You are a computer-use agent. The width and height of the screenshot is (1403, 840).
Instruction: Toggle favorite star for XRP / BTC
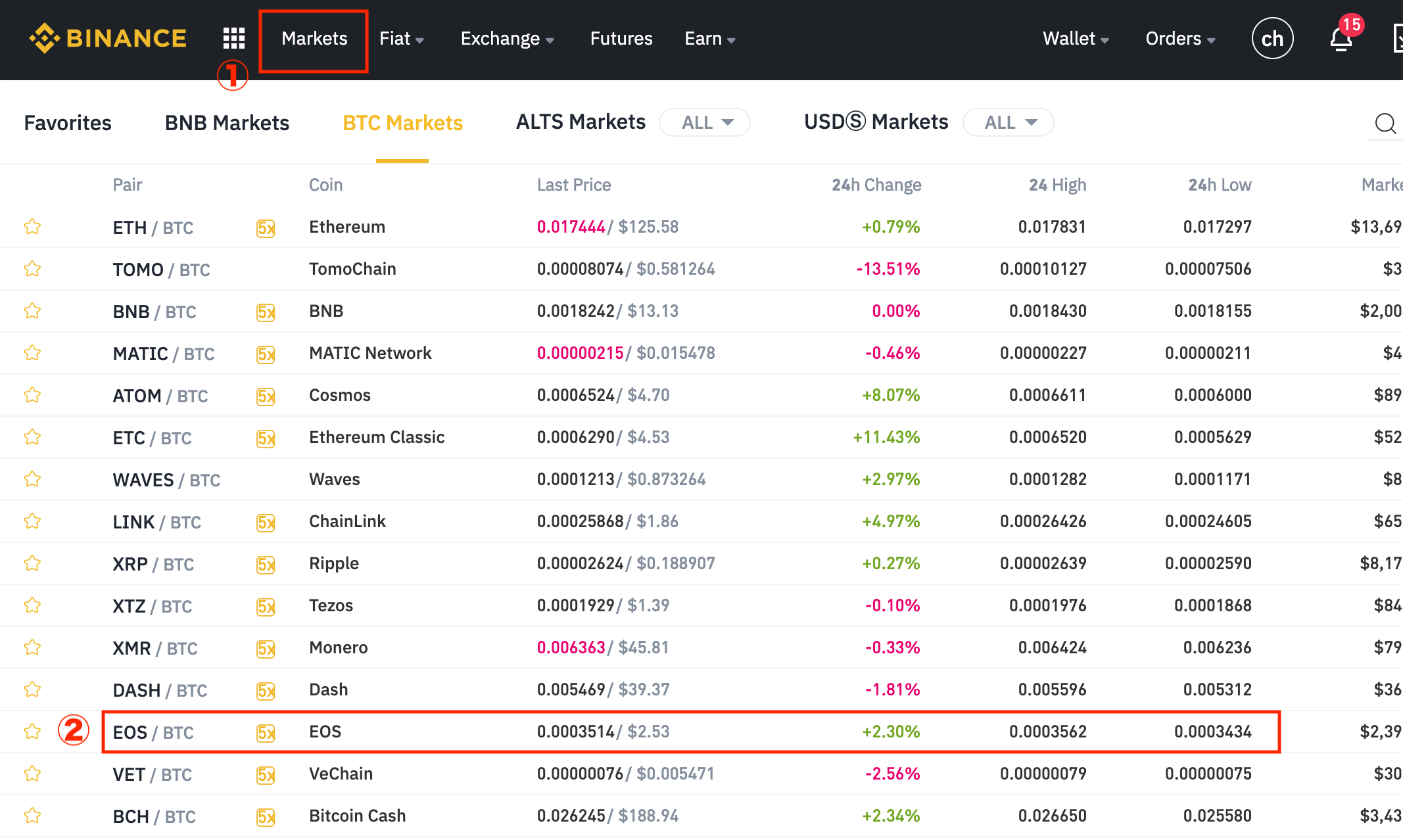pos(32,563)
